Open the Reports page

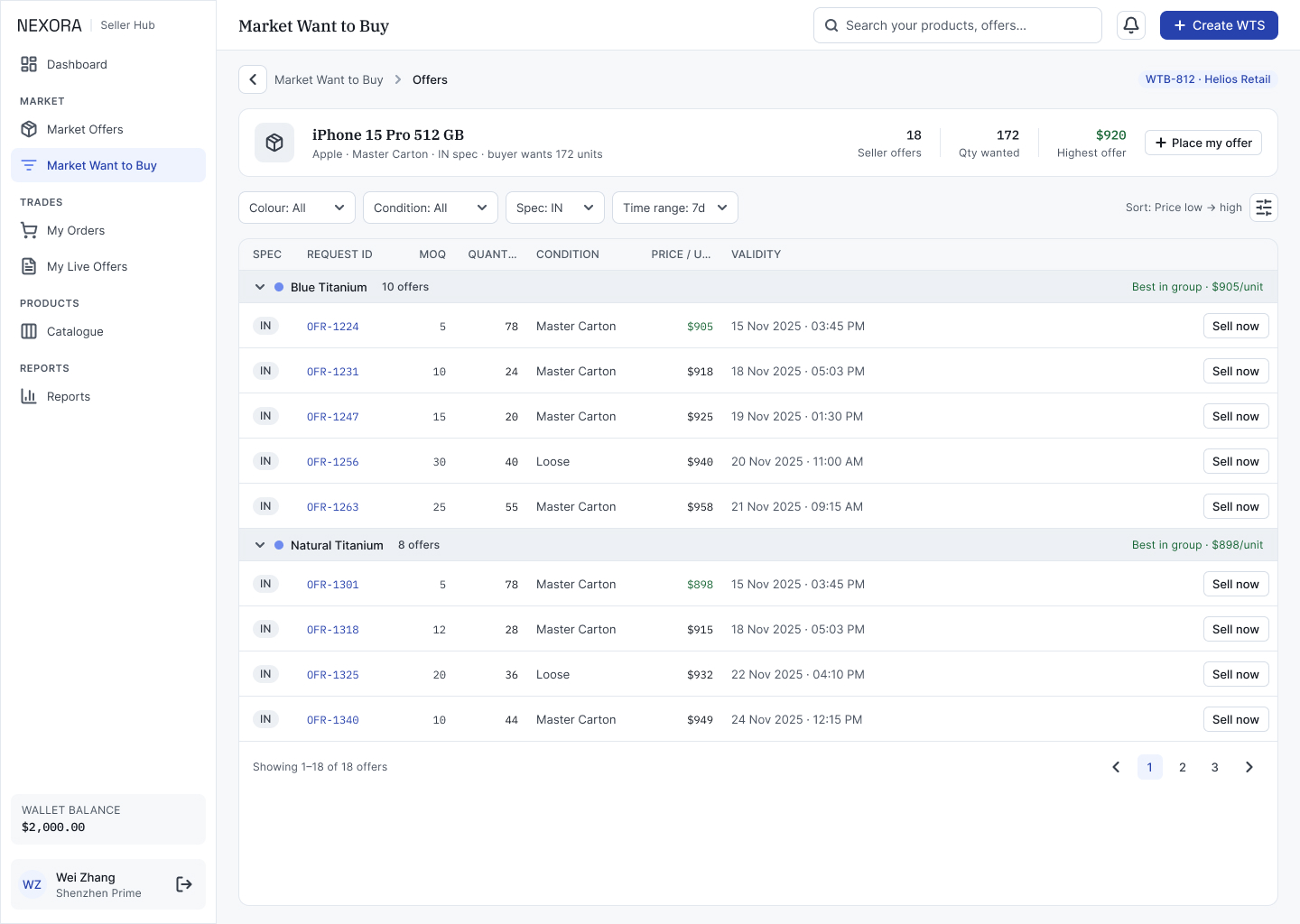[108, 396]
